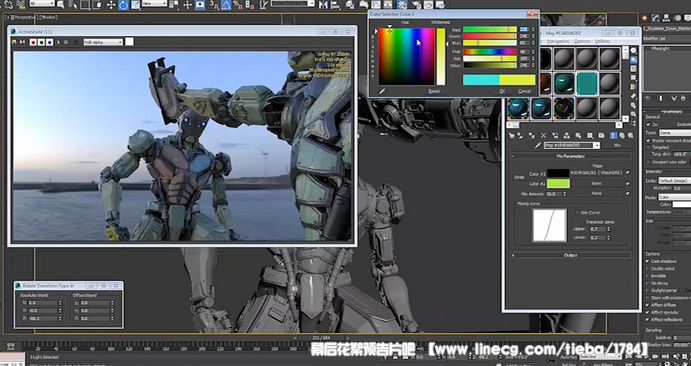Viewport: 691px width, 366px height.
Task: Open the RGB Alpha channel dropdown in ActiveShade
Action: (103, 42)
